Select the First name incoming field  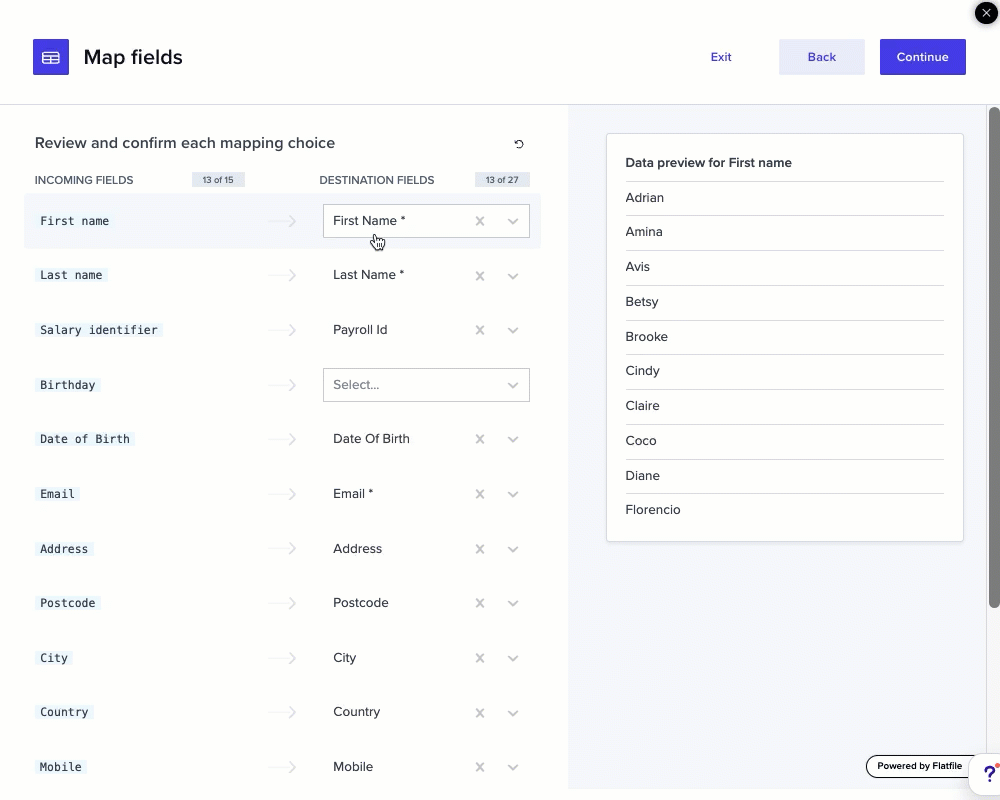[x=75, y=221]
